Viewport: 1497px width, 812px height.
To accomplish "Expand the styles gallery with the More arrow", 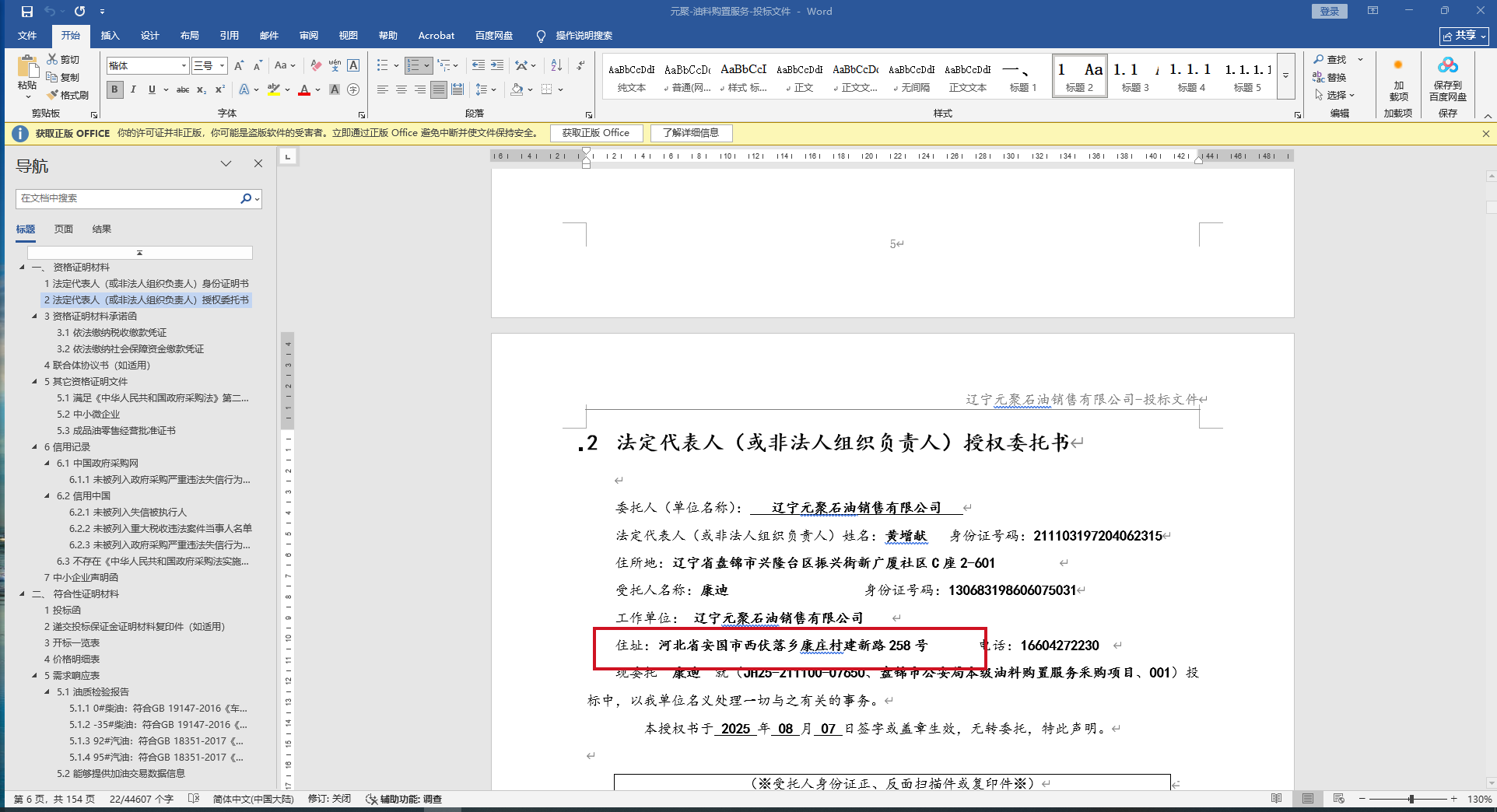I will (1286, 76).
